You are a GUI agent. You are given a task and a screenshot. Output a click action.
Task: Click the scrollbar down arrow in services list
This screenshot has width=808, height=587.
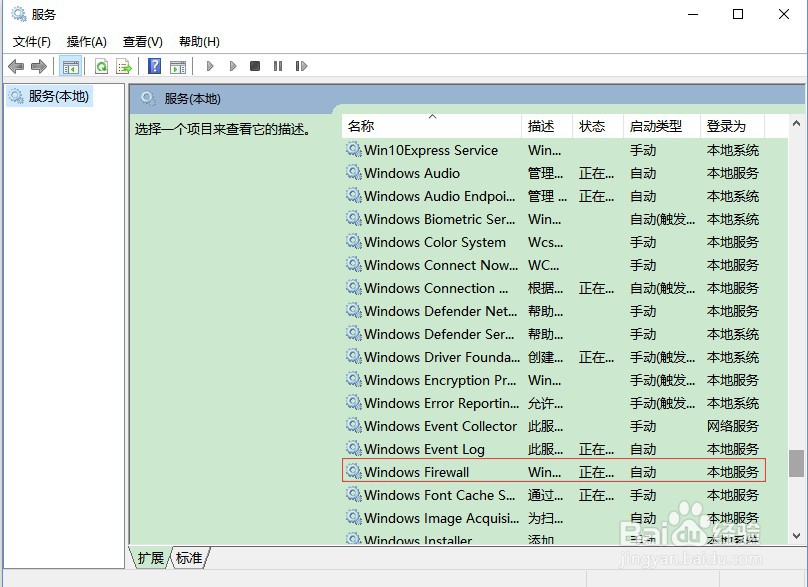[796, 536]
